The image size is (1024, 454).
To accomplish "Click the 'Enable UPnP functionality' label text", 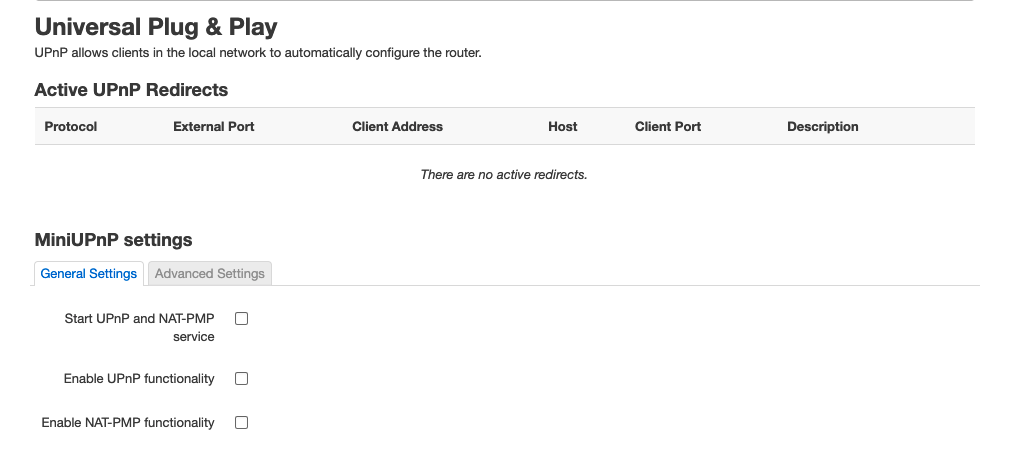I will (139, 379).
